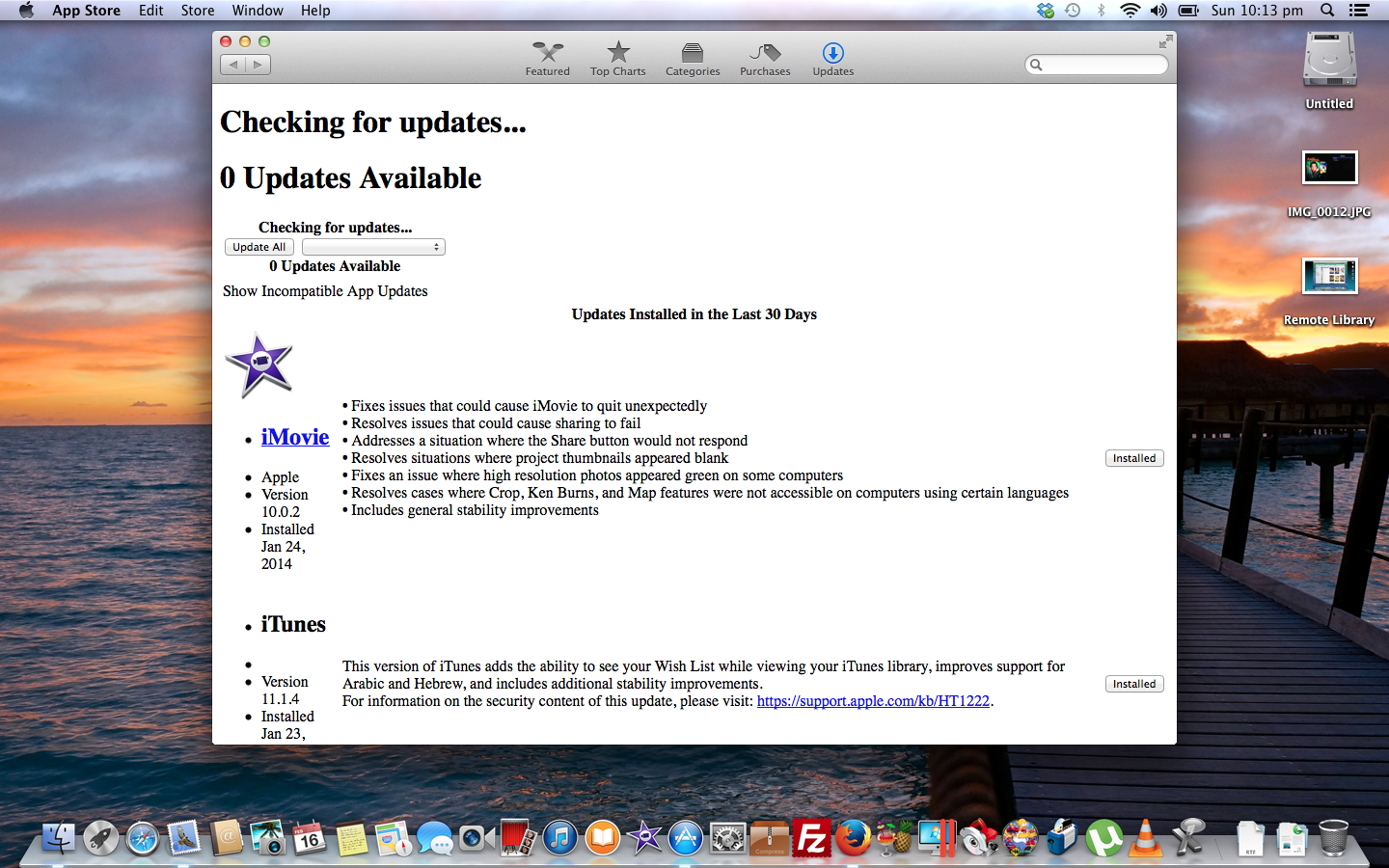
Task: Click the Dropbox menu bar icon
Action: click(x=1046, y=11)
